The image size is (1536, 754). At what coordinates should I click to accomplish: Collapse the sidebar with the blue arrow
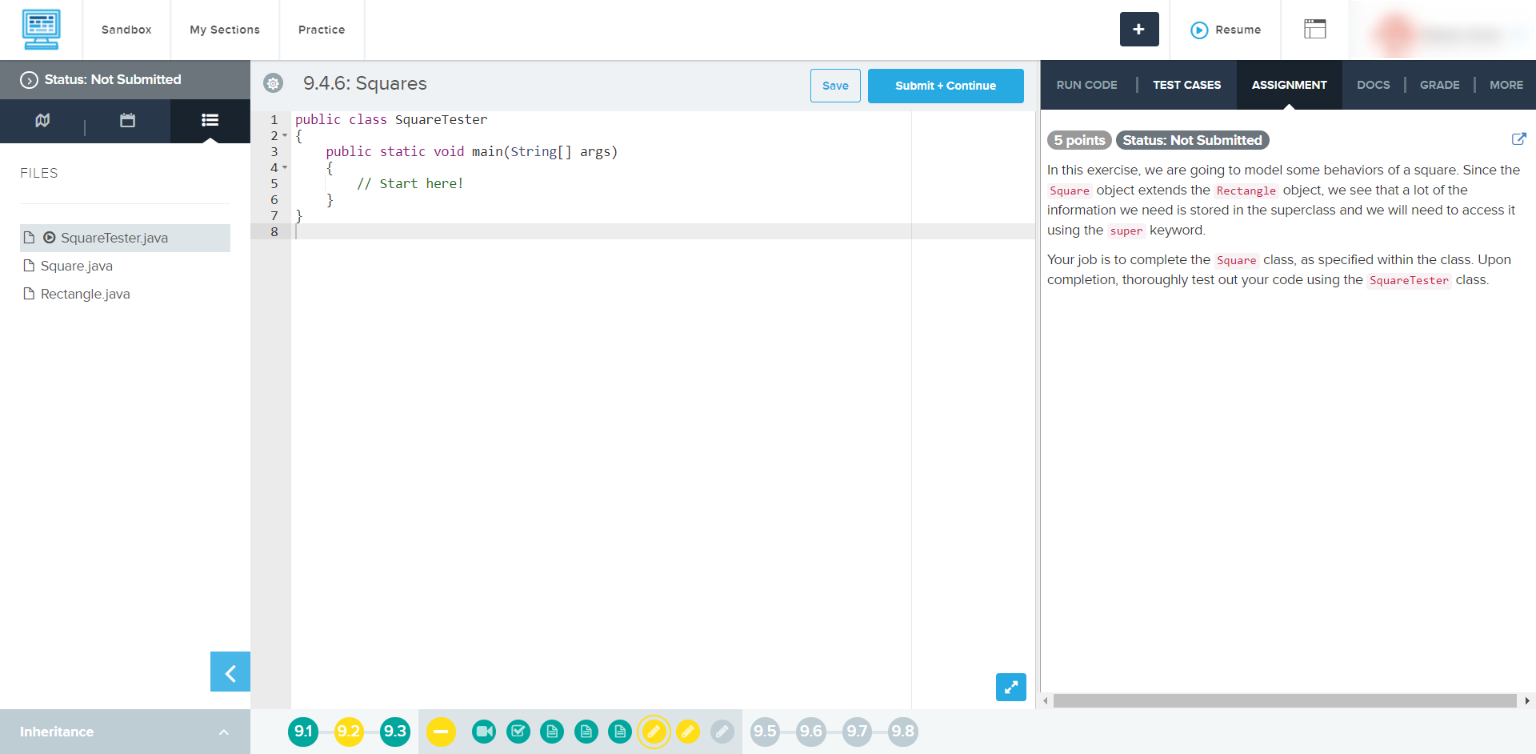230,672
